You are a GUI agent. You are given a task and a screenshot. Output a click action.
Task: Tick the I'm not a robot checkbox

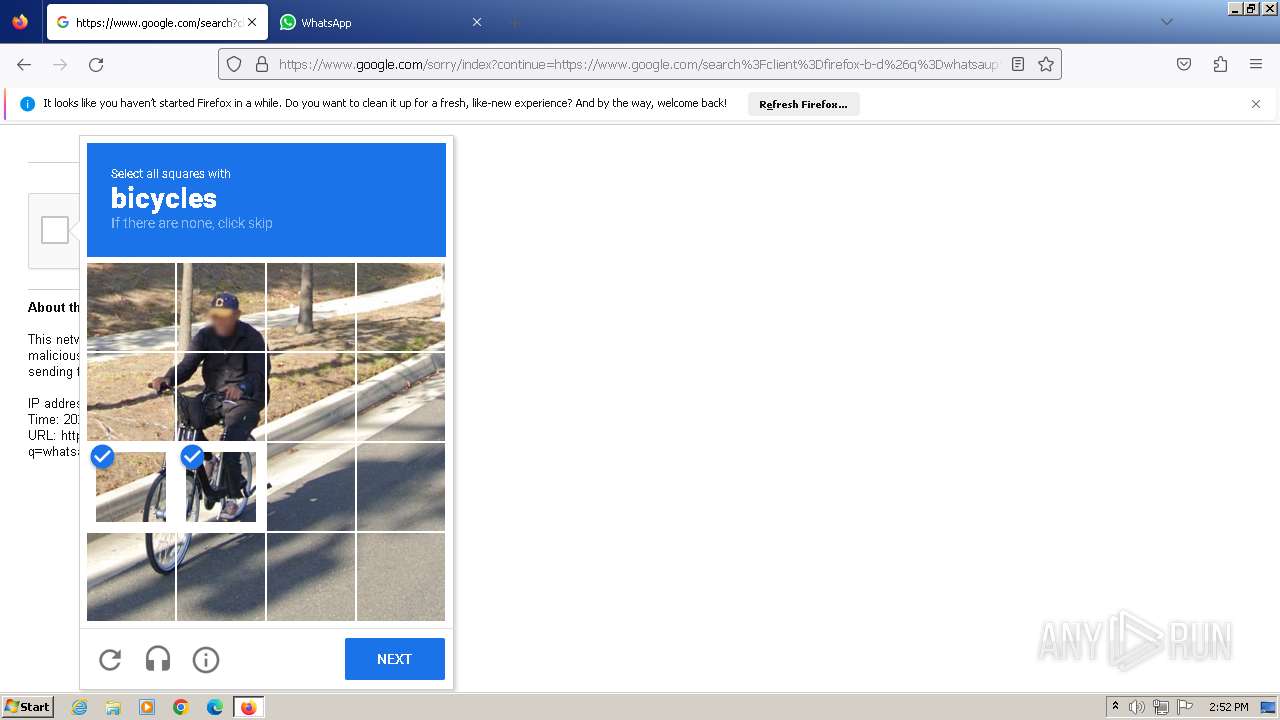[55, 230]
